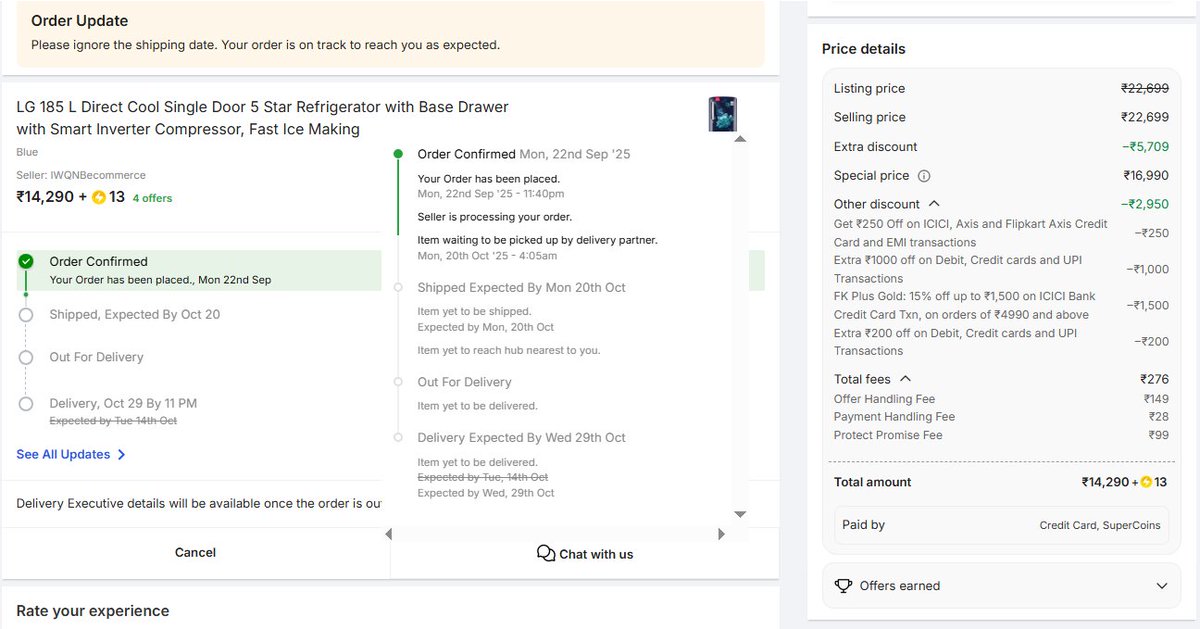Click the Other discount −₹2,950 value

(1145, 204)
